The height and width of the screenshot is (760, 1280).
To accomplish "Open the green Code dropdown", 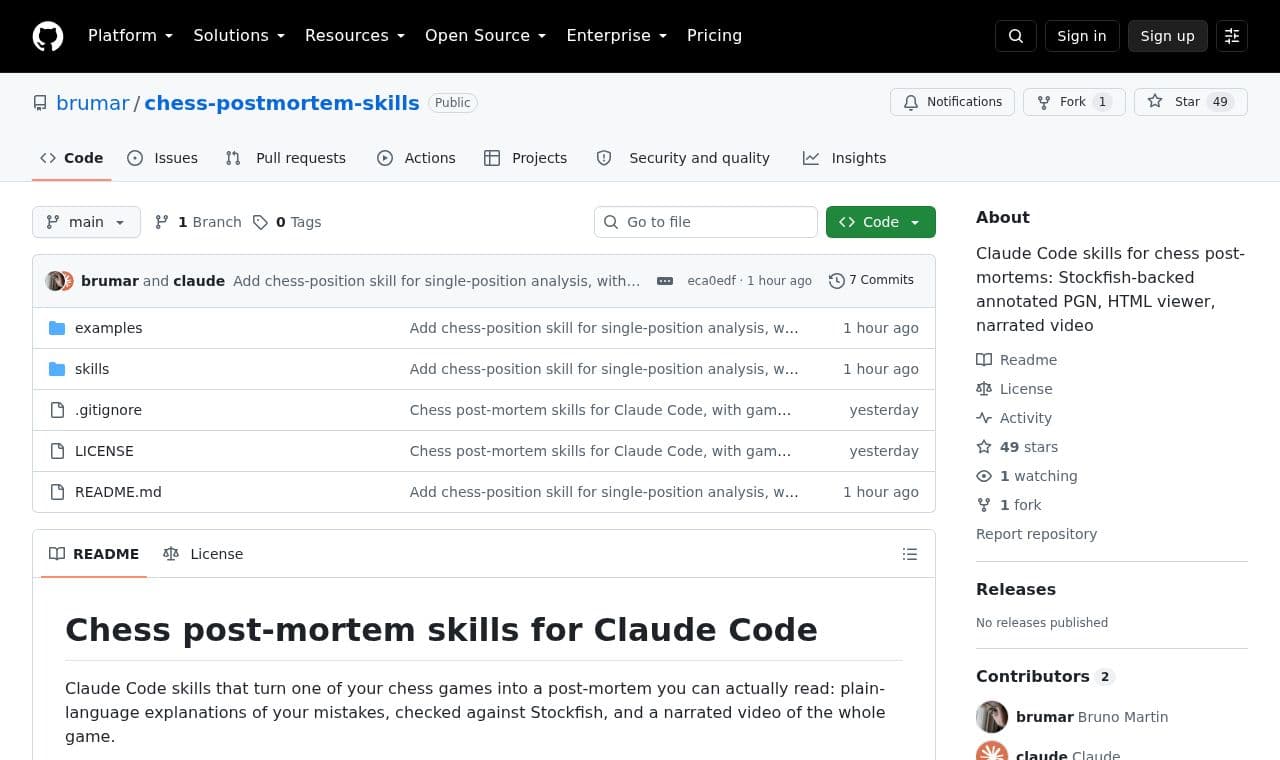I will [881, 222].
